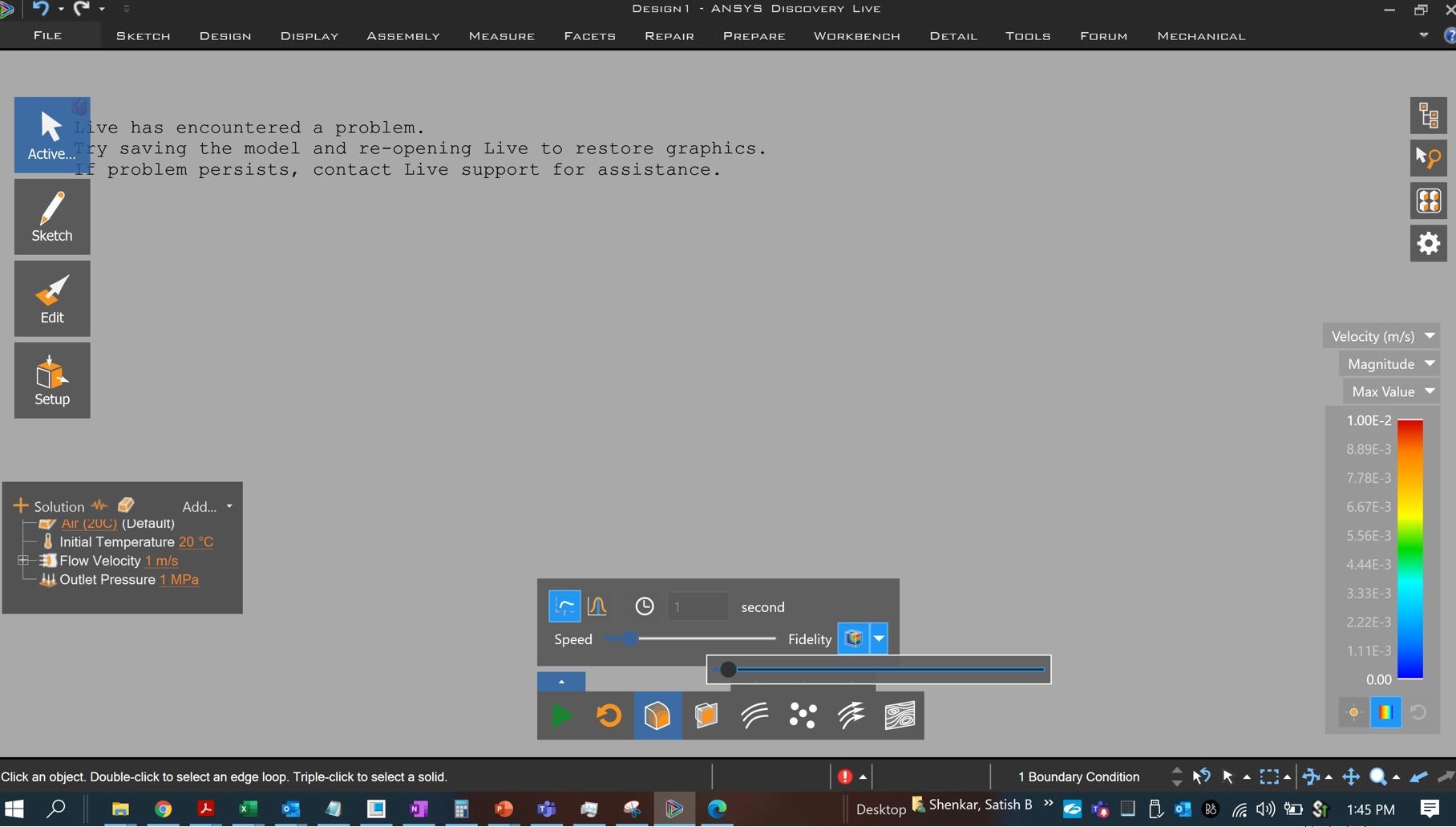The image size is (1456, 827).
Task: Open the orange grid views icon
Action: tap(1429, 201)
